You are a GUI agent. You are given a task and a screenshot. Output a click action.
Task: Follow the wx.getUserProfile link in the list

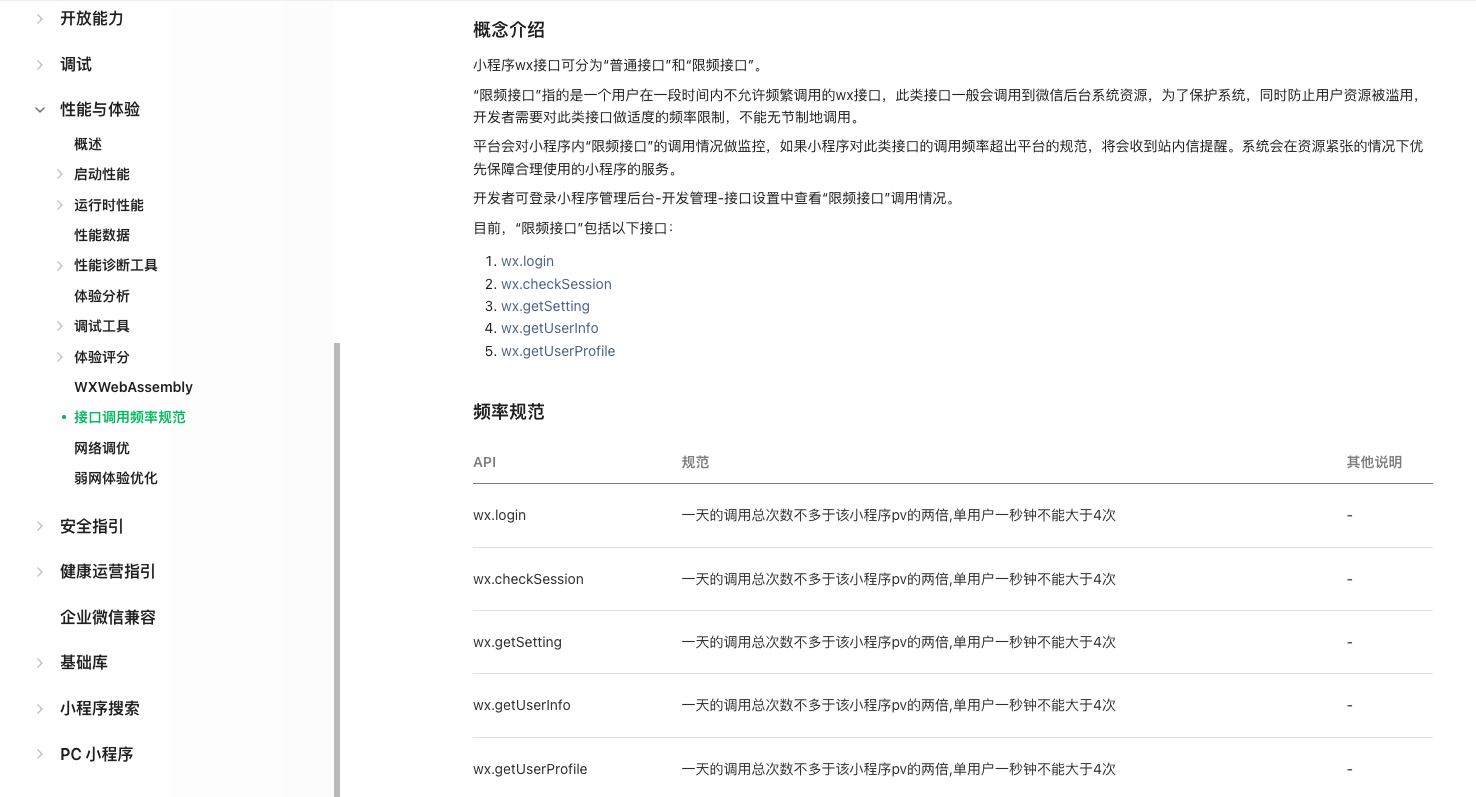pyautogui.click(x=558, y=351)
